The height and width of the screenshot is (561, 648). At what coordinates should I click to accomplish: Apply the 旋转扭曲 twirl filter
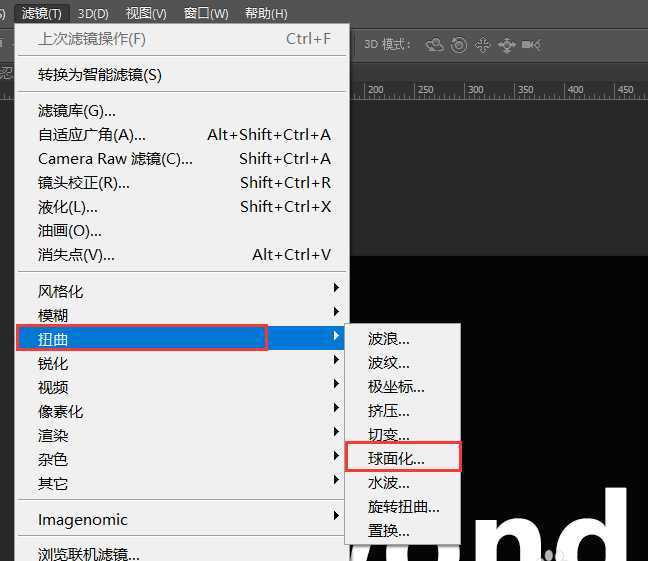[x=403, y=506]
